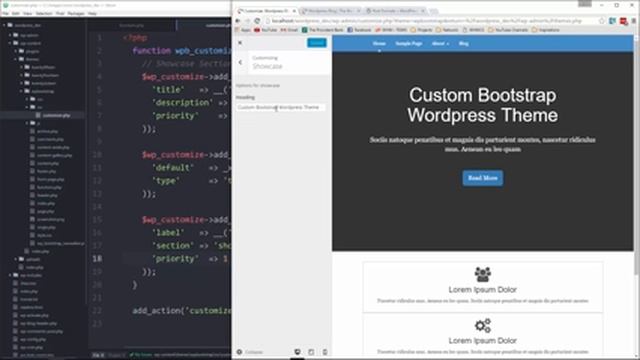
Task: Close the Post Formats browser tab
Action: (x=422, y=11)
